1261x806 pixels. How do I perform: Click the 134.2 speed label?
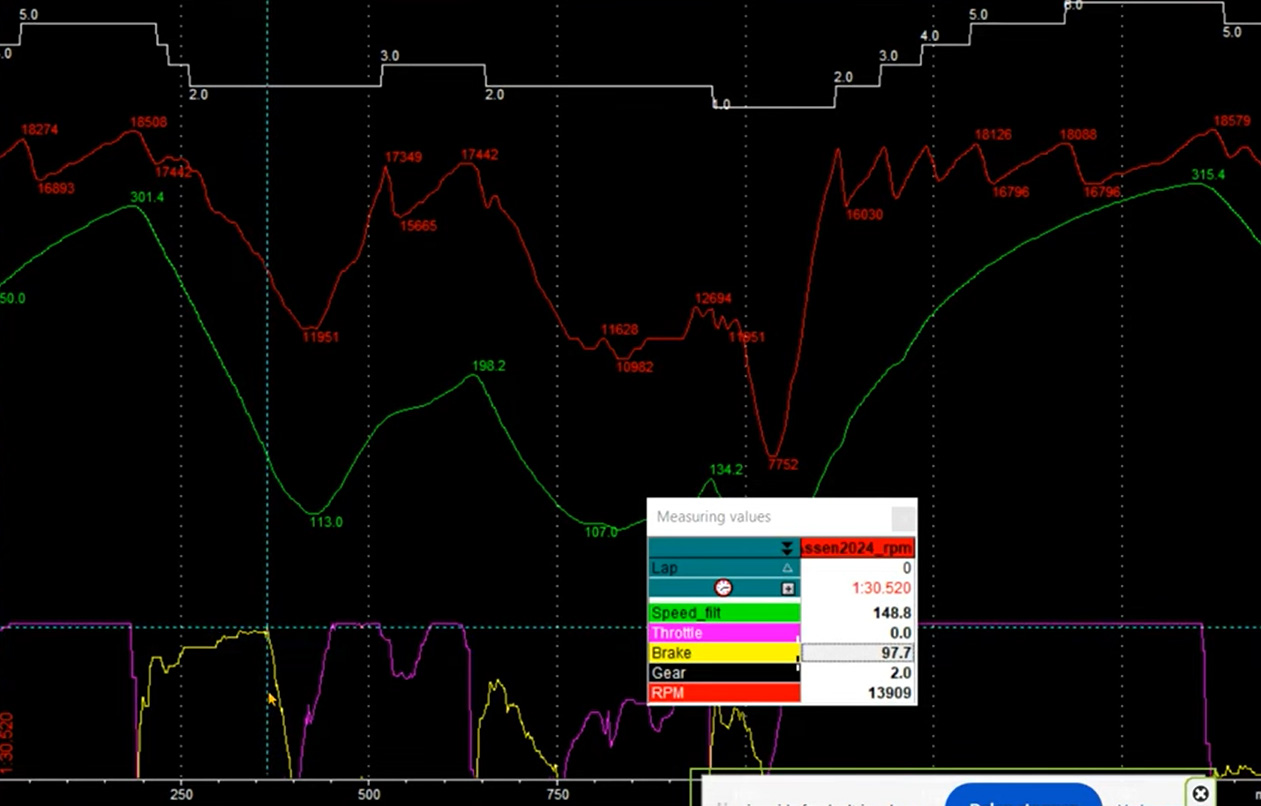click(726, 469)
